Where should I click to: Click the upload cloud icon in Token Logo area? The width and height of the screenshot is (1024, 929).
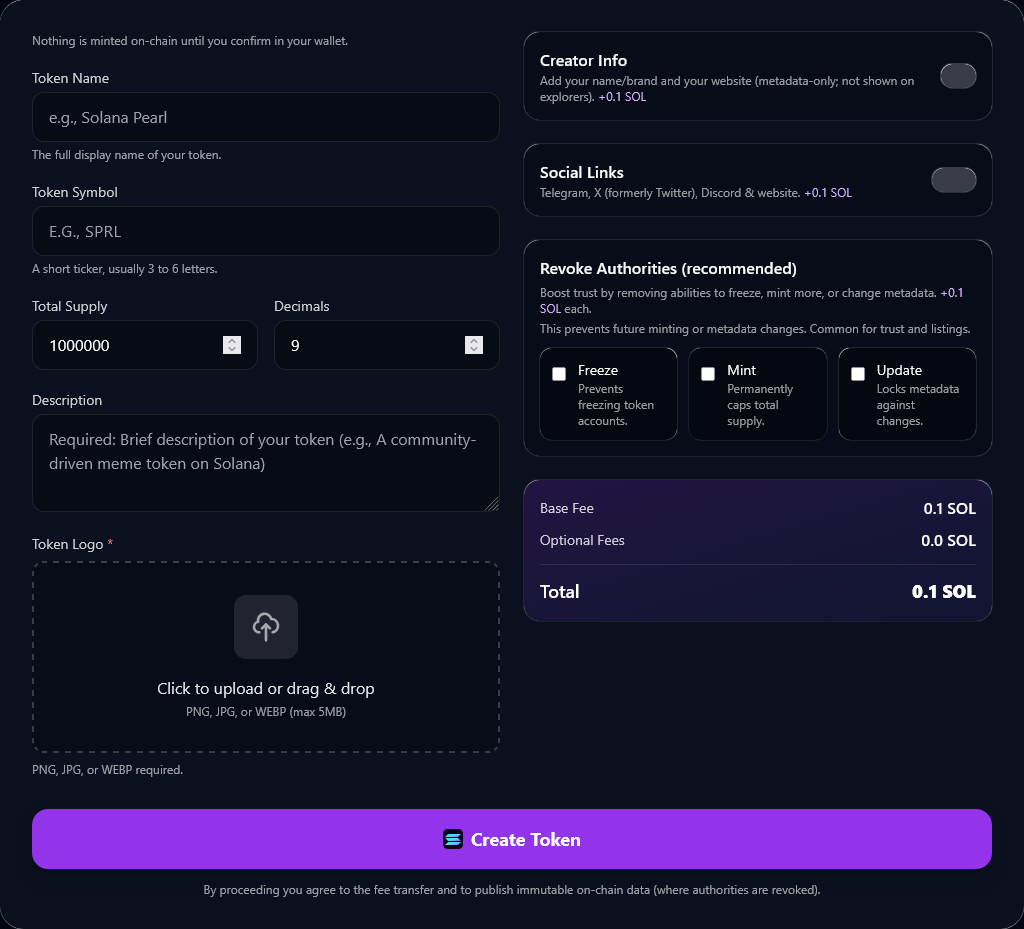point(265,627)
